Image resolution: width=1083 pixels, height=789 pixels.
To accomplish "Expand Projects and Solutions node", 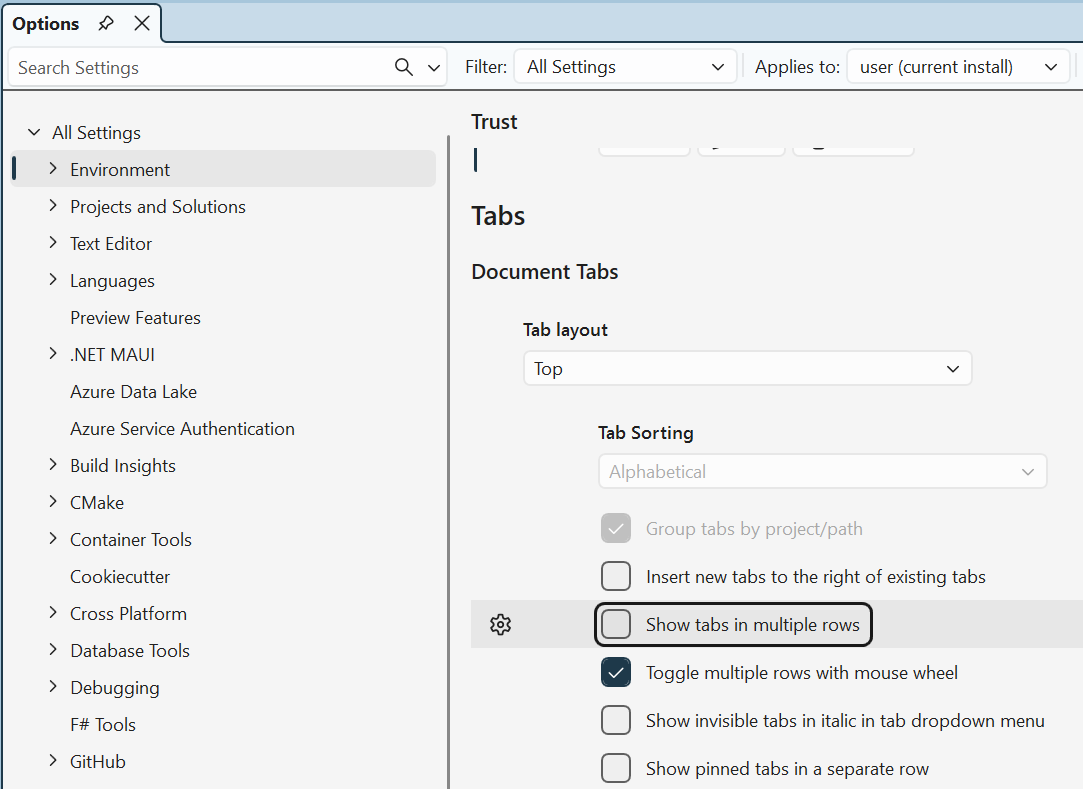I will (x=52, y=206).
